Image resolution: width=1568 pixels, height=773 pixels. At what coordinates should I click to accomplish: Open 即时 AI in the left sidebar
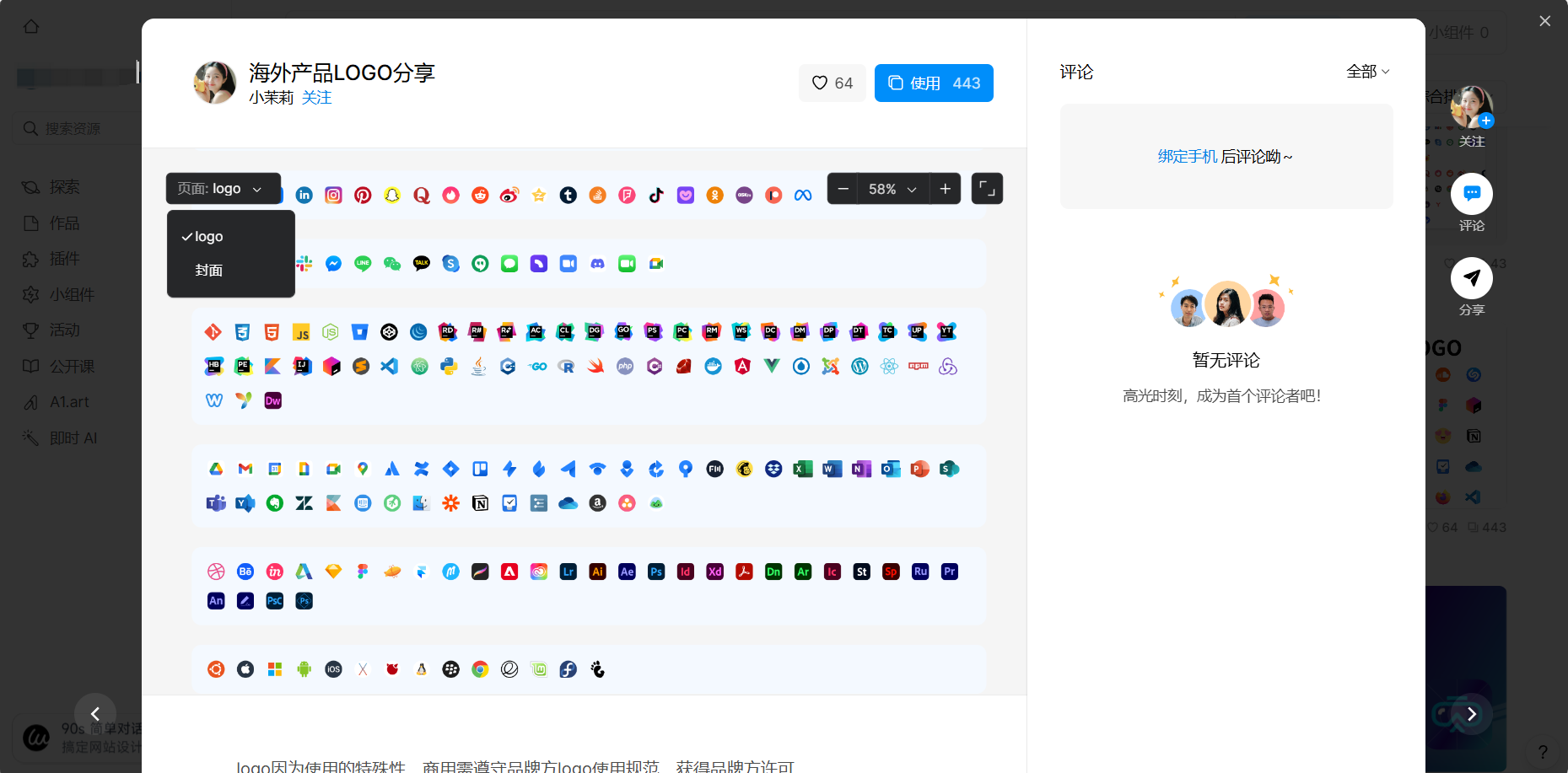point(61,438)
